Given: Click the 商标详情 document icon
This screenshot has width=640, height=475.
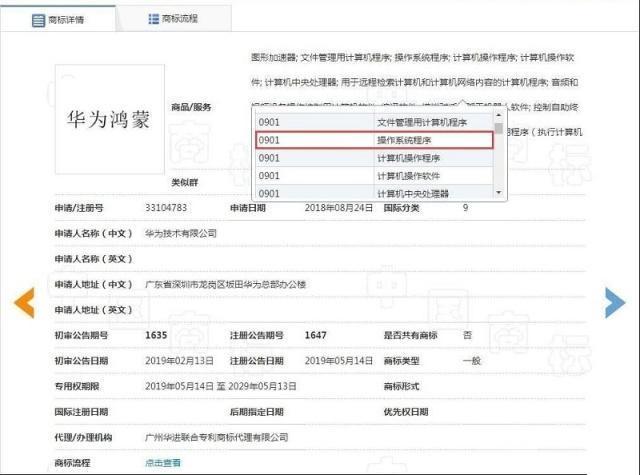Looking at the screenshot, I should [x=38, y=20].
